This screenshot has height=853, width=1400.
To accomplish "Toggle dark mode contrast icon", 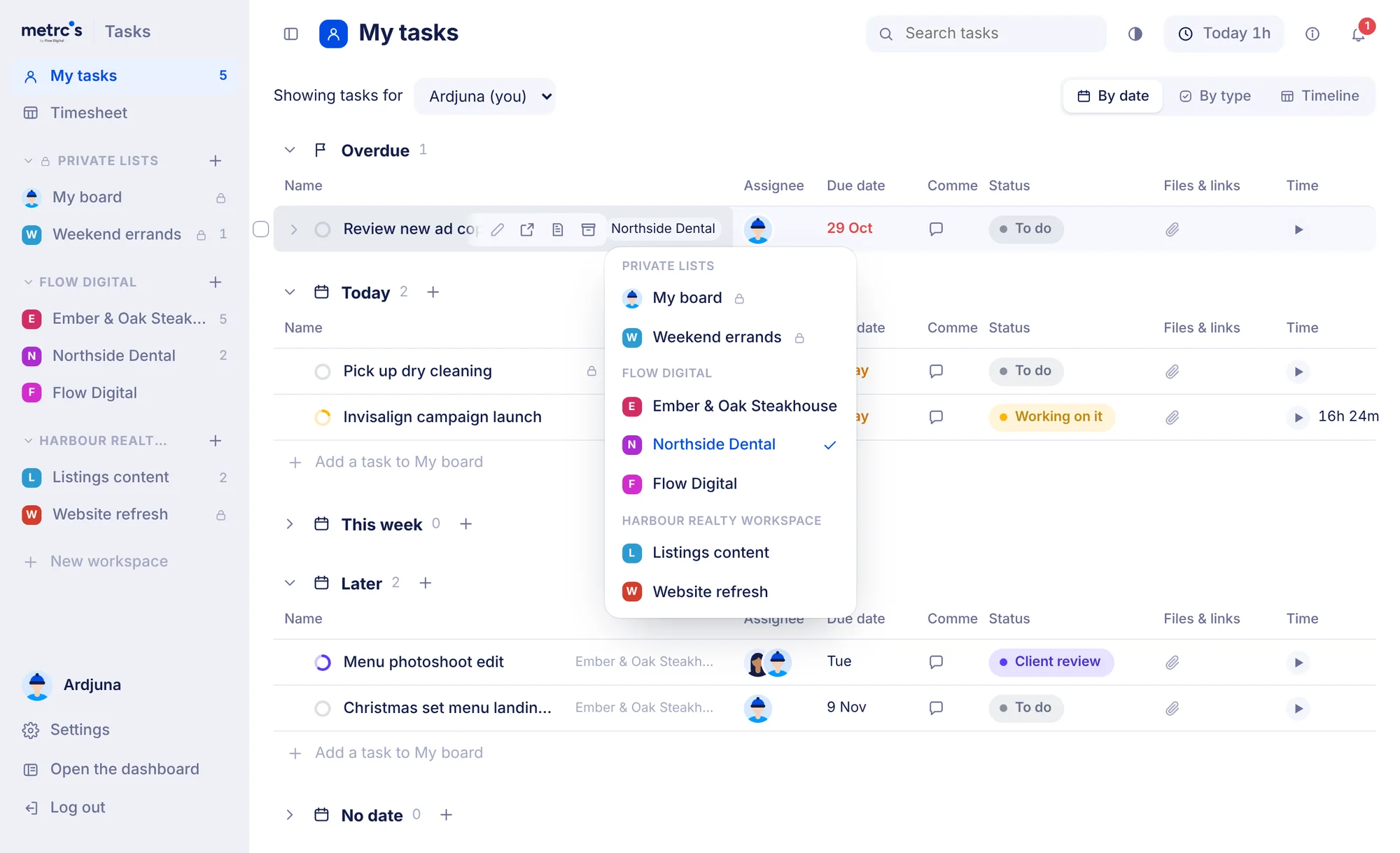I will tap(1135, 34).
